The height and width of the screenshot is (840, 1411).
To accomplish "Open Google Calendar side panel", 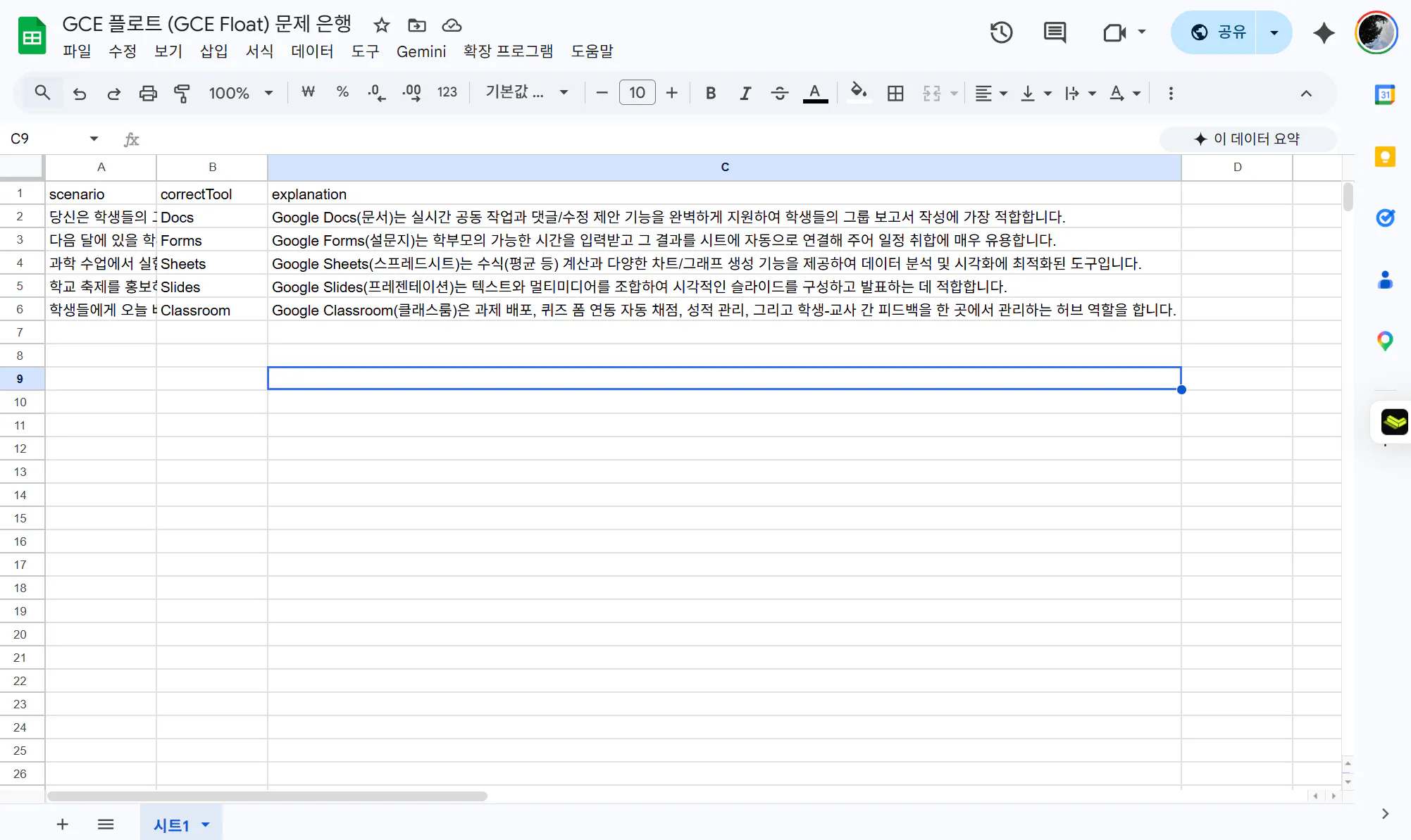I will pyautogui.click(x=1385, y=94).
